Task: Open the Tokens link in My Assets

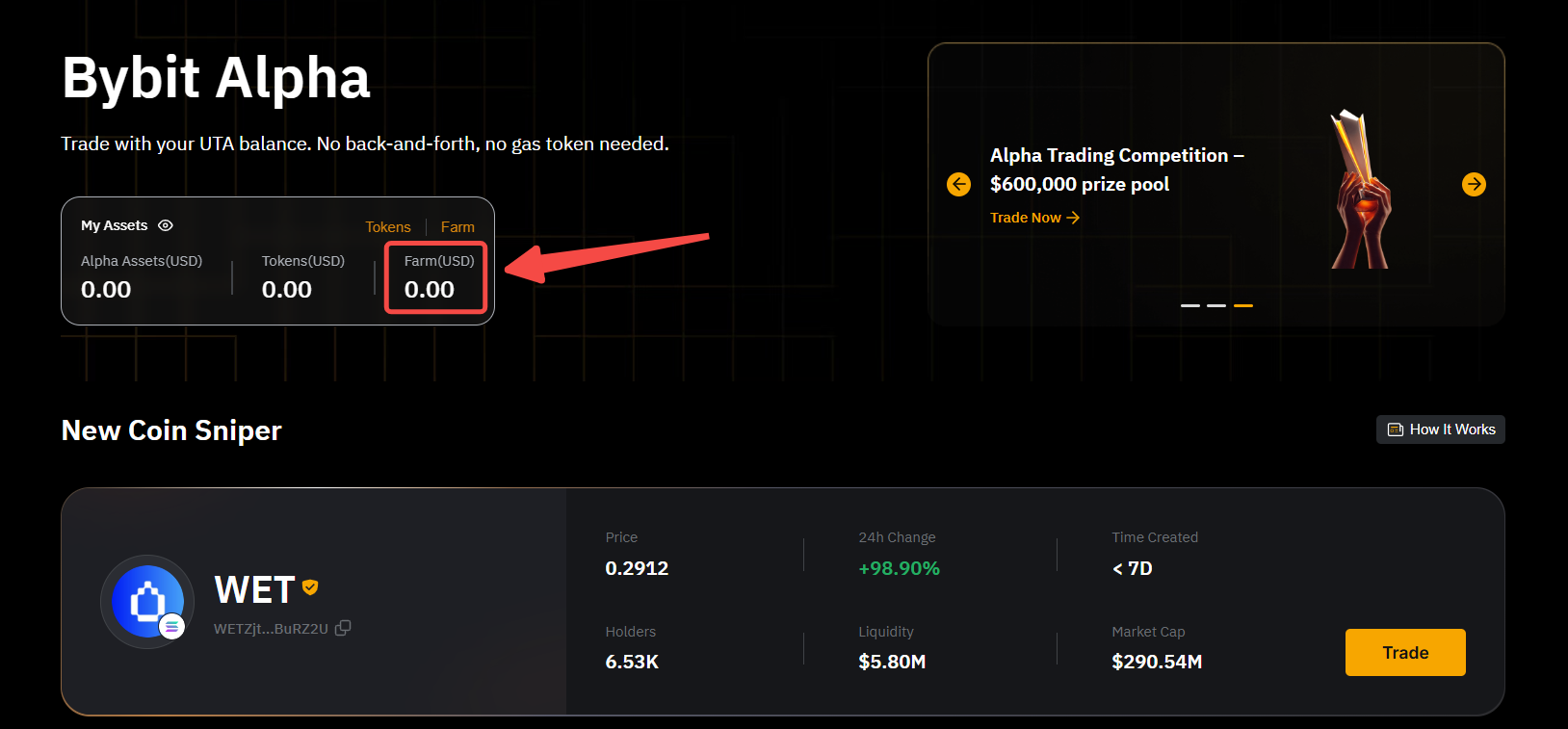Action: (x=388, y=227)
